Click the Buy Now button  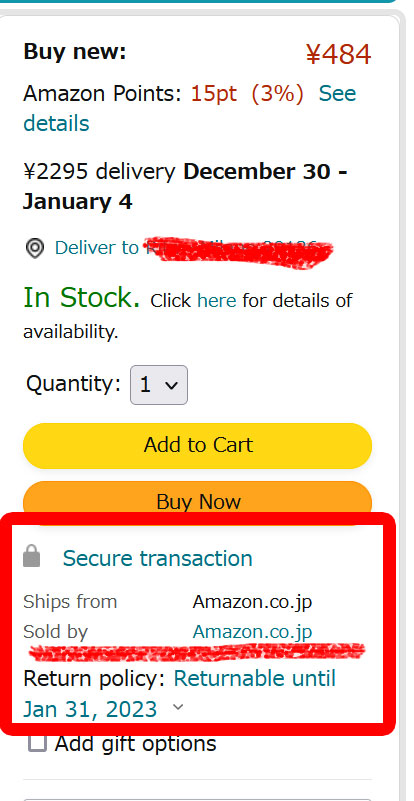(x=197, y=500)
